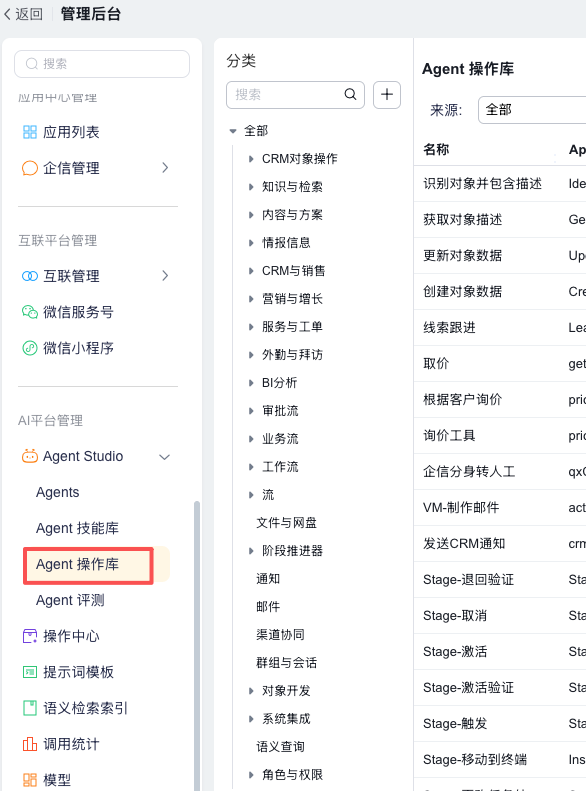586x791 pixels.
Task: Expand the 服务与工单 category arrow
Action: 251,327
